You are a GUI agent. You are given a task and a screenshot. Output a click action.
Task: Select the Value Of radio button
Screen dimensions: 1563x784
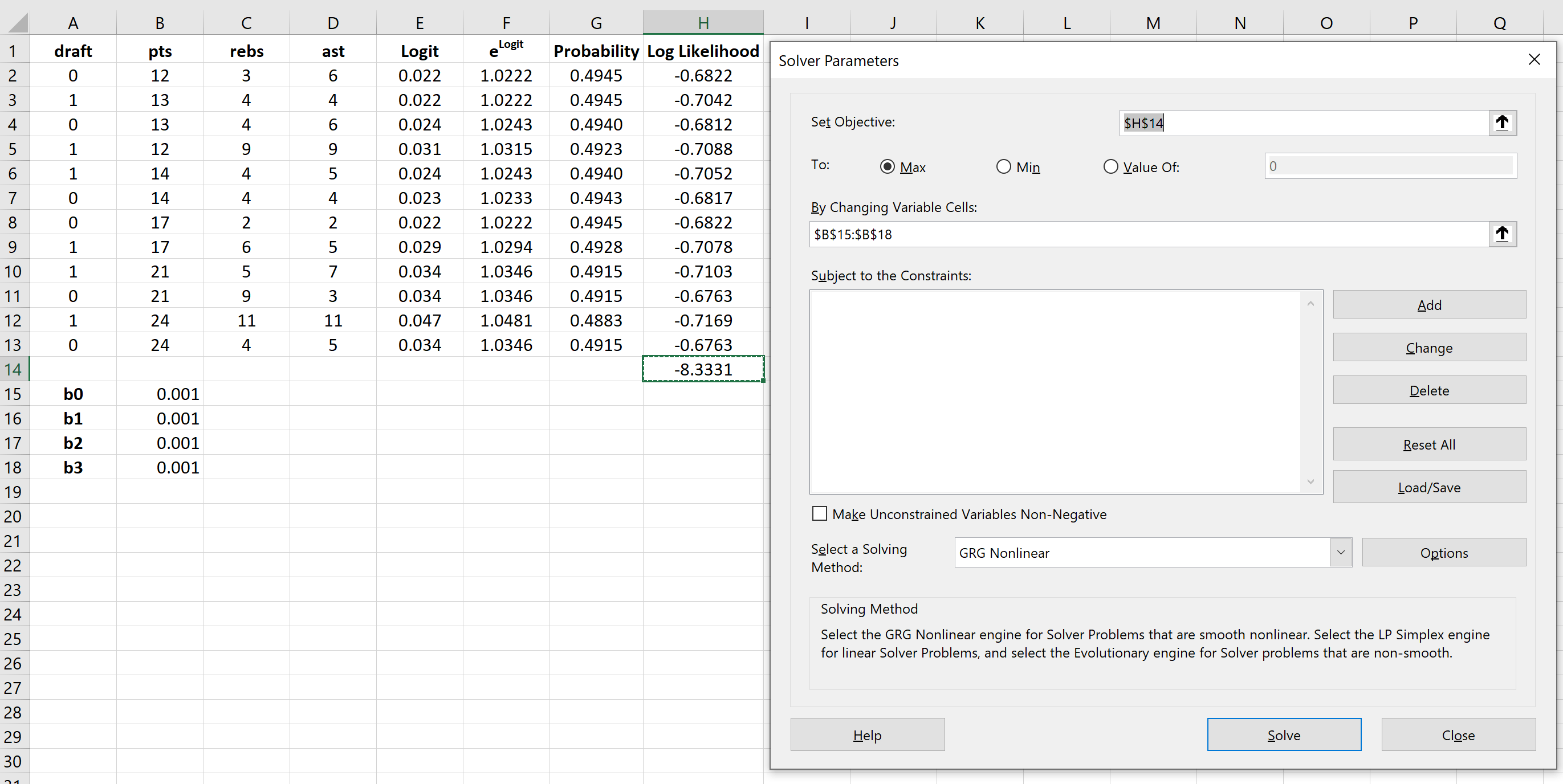click(1110, 167)
